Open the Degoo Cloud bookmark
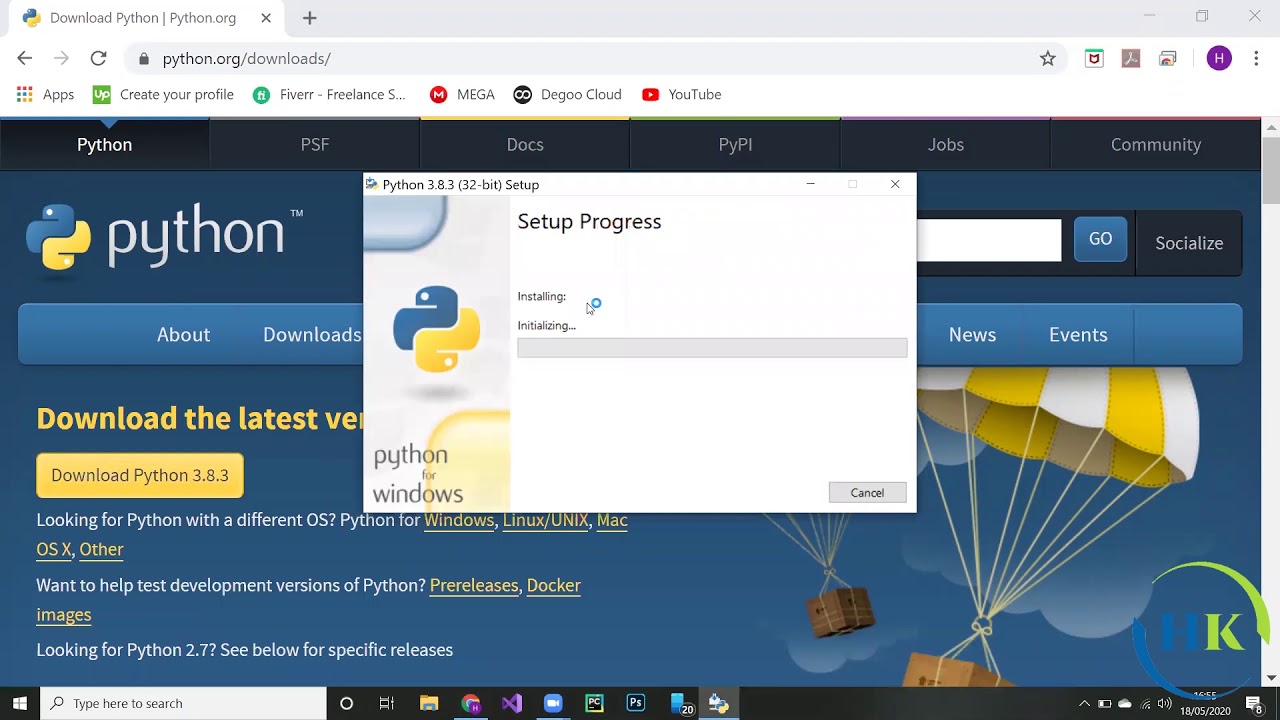The height and width of the screenshot is (720, 1280). point(567,95)
